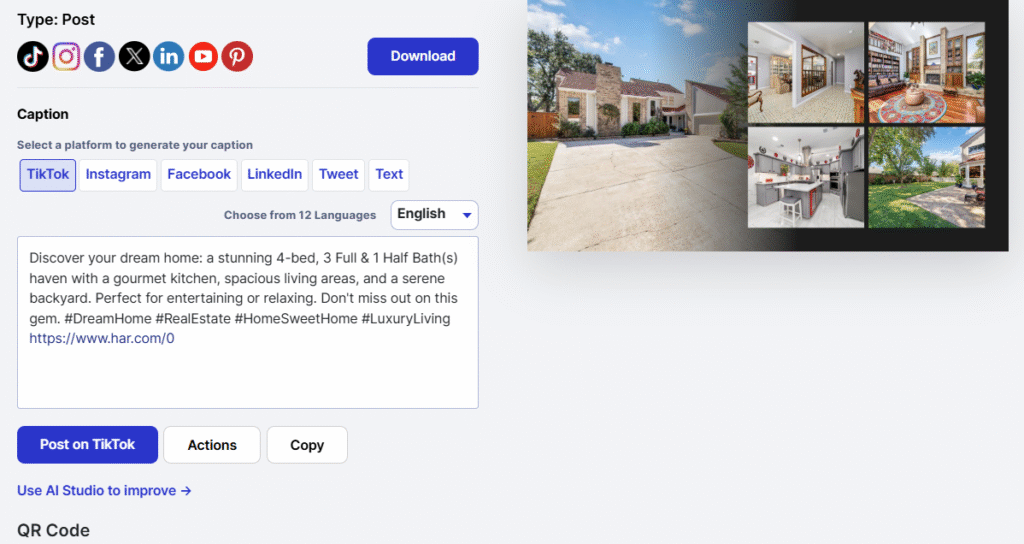1024x544 pixels.
Task: Choose the Facebook caption tab
Action: click(199, 175)
